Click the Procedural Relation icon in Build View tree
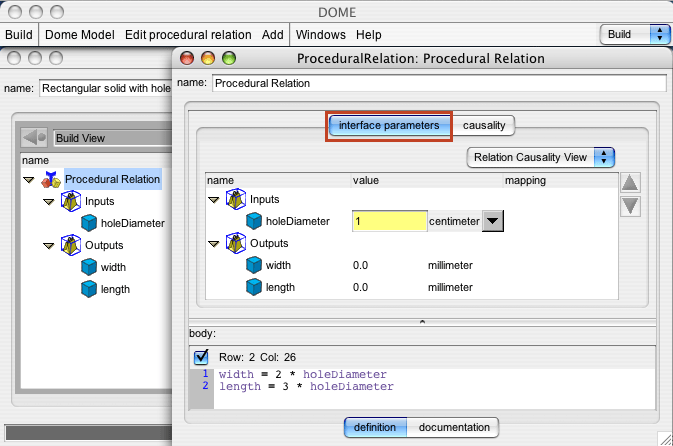The image size is (673, 446). 51,179
